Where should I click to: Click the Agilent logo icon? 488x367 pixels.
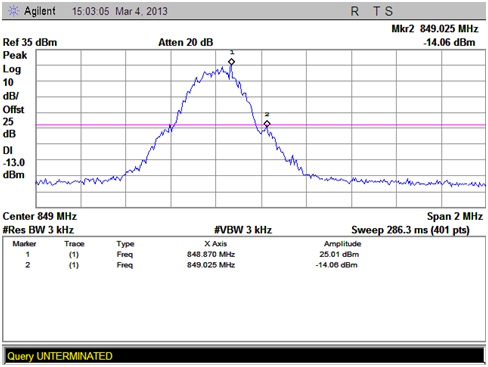(14, 11)
